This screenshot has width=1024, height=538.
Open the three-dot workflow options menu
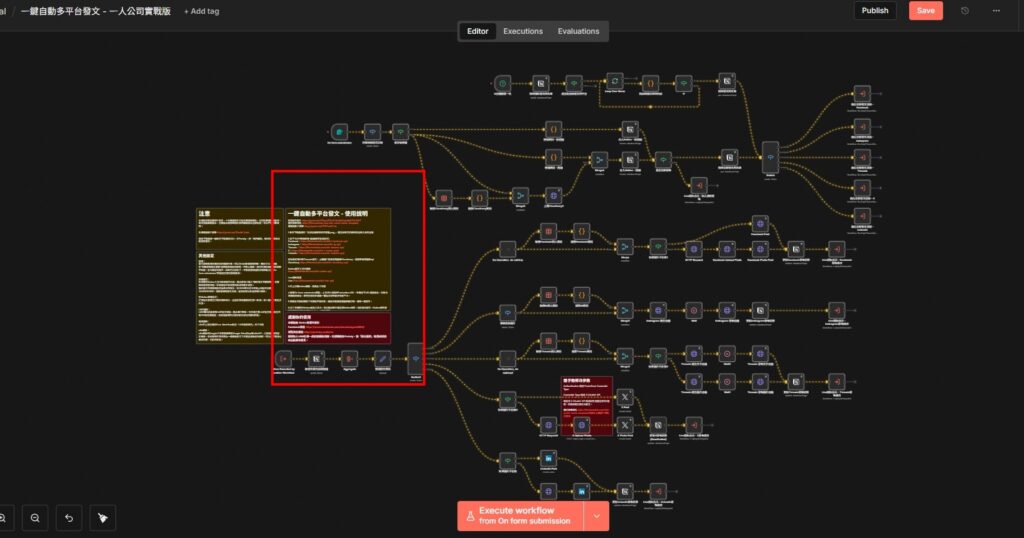996,11
